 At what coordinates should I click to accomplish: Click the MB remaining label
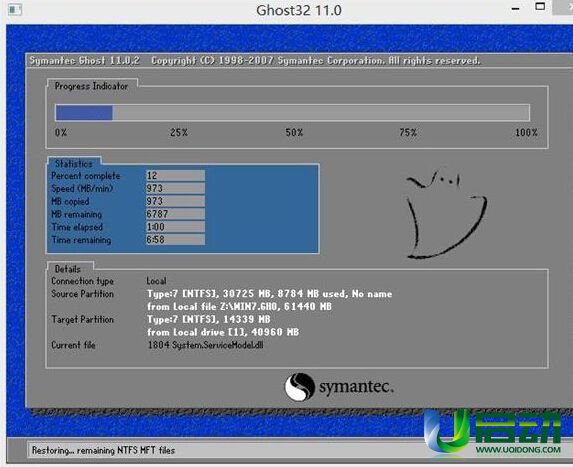76,214
